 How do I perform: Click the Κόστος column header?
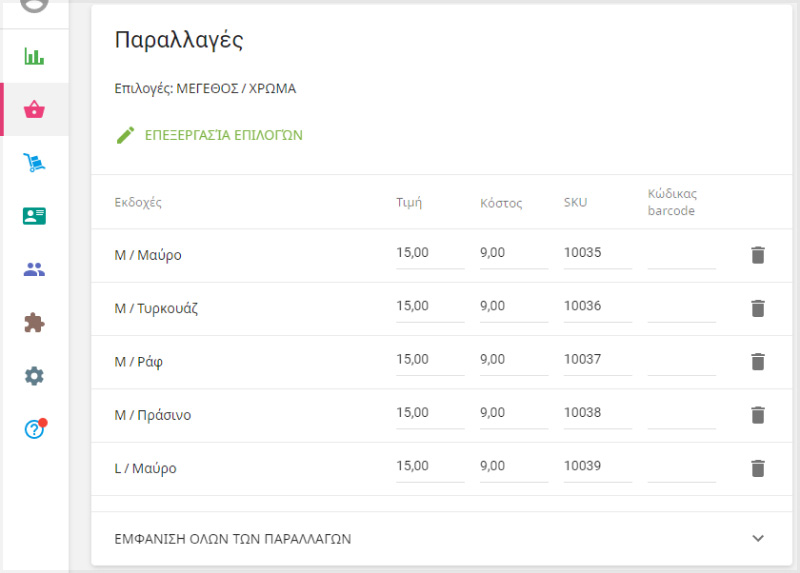tap(501, 203)
